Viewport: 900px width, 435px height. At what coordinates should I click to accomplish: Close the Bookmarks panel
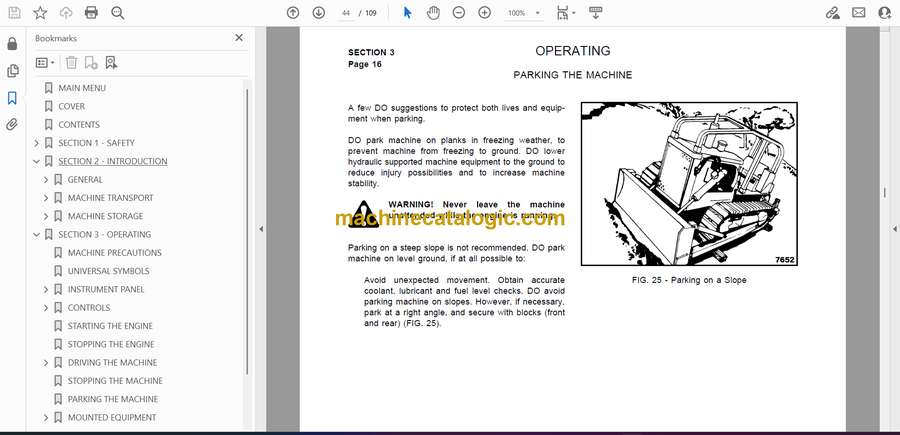(239, 38)
